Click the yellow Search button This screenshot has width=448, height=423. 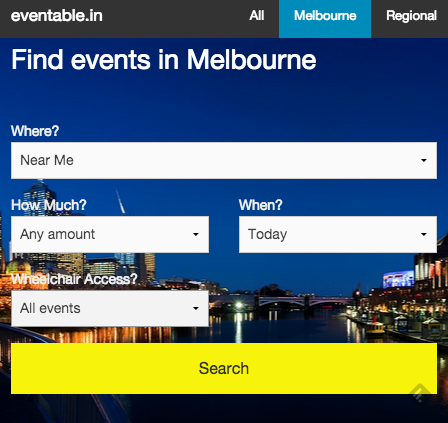[224, 368]
